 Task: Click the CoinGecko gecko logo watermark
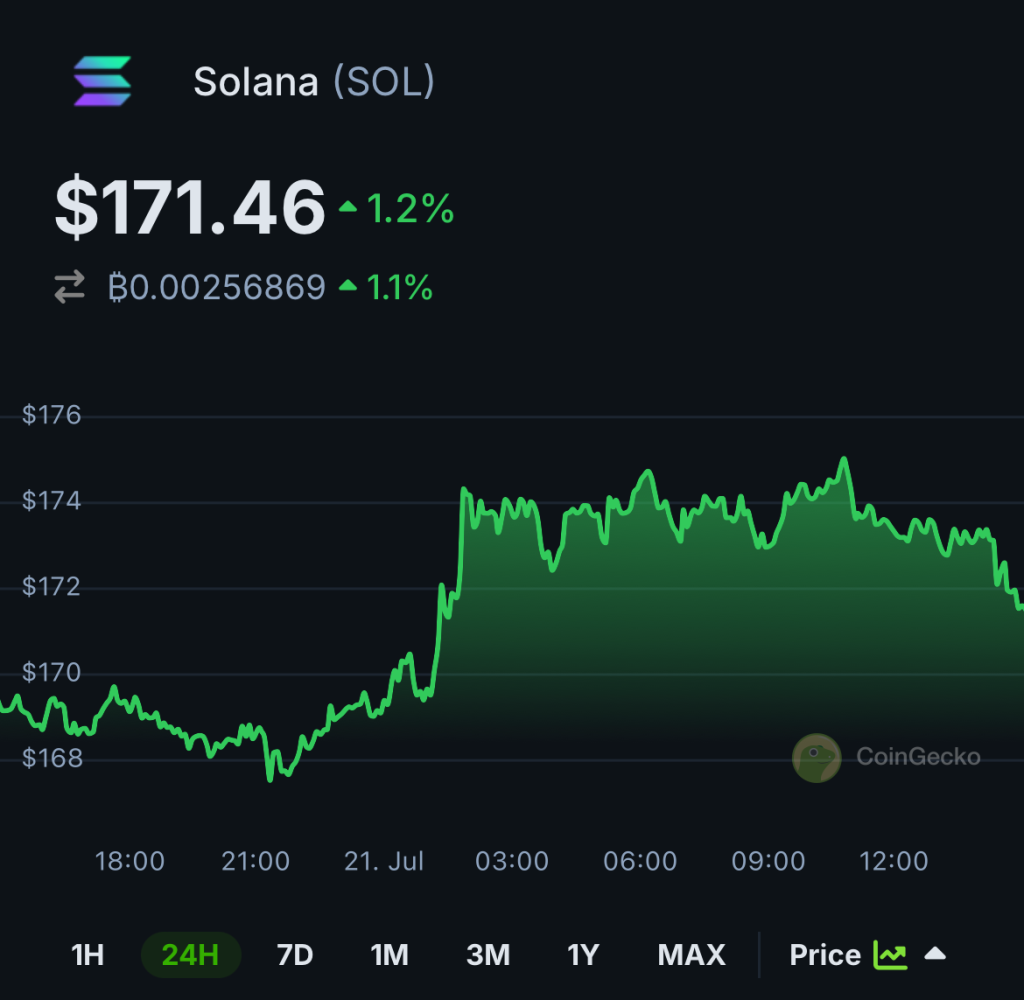[816, 758]
